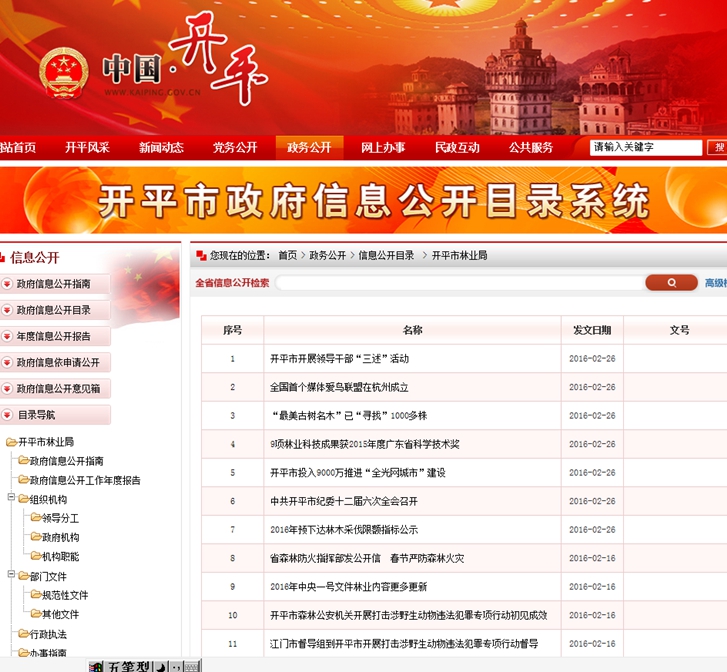The width and height of the screenshot is (727, 672).
Task: Go to 网上办事 in navigation bar
Action: pos(383,147)
